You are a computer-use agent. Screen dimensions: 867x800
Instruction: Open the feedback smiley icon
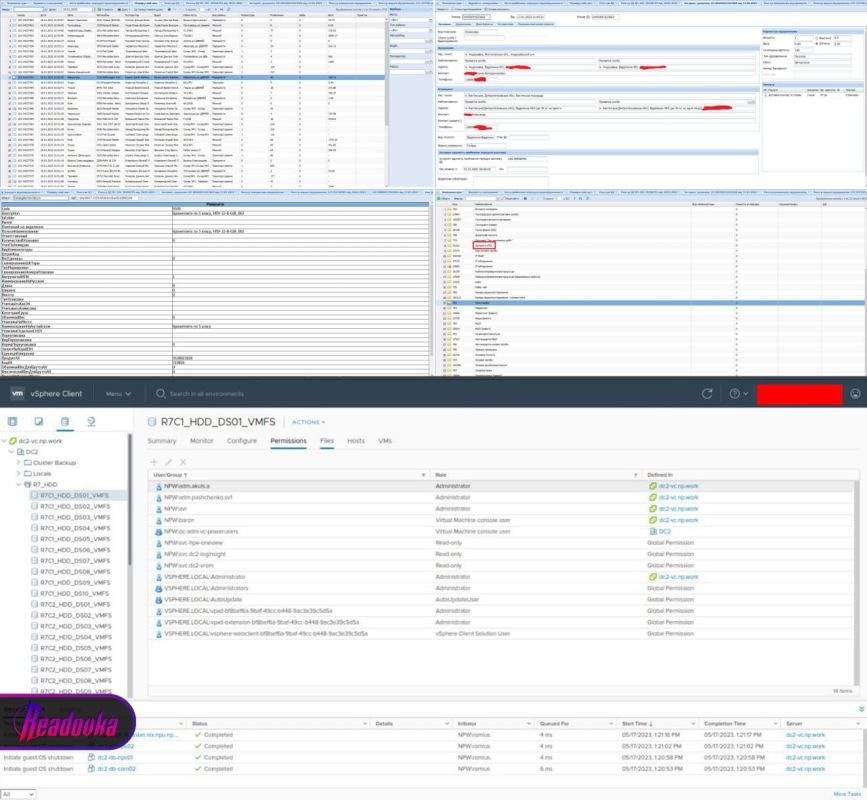coord(855,394)
